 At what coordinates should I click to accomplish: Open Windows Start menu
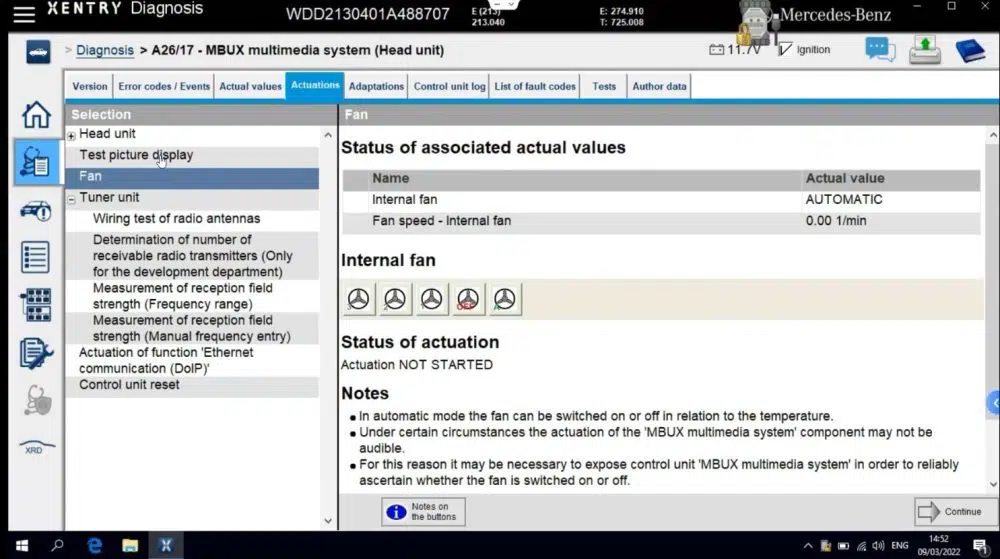(22, 546)
